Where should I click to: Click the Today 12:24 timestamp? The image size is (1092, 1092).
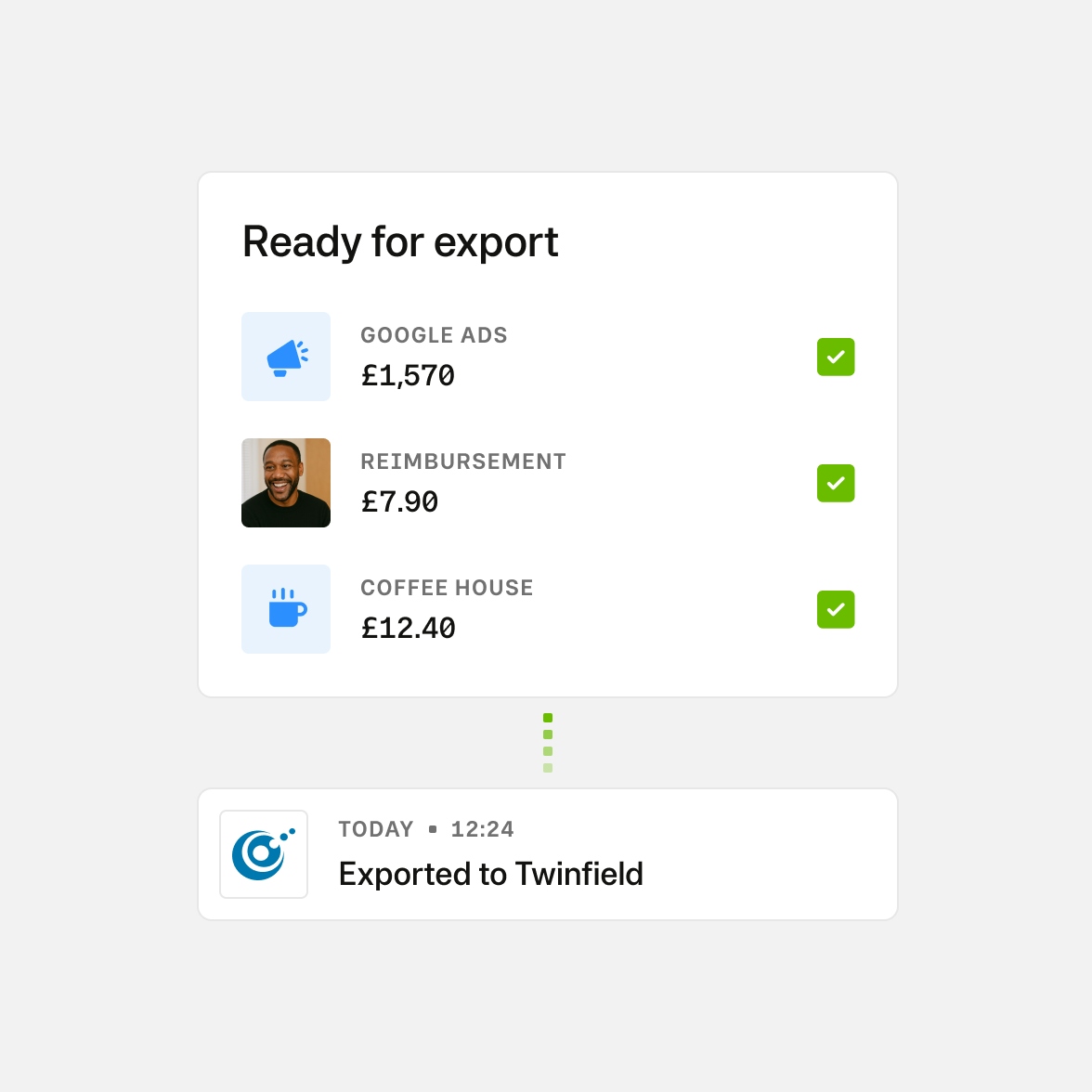(425, 829)
